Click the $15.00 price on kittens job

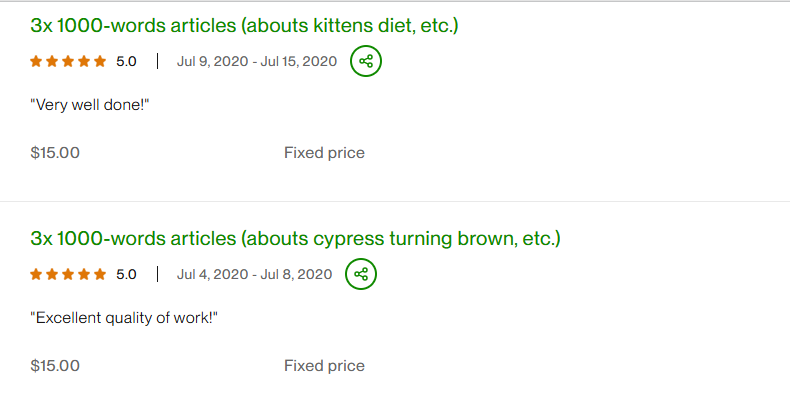pos(55,153)
